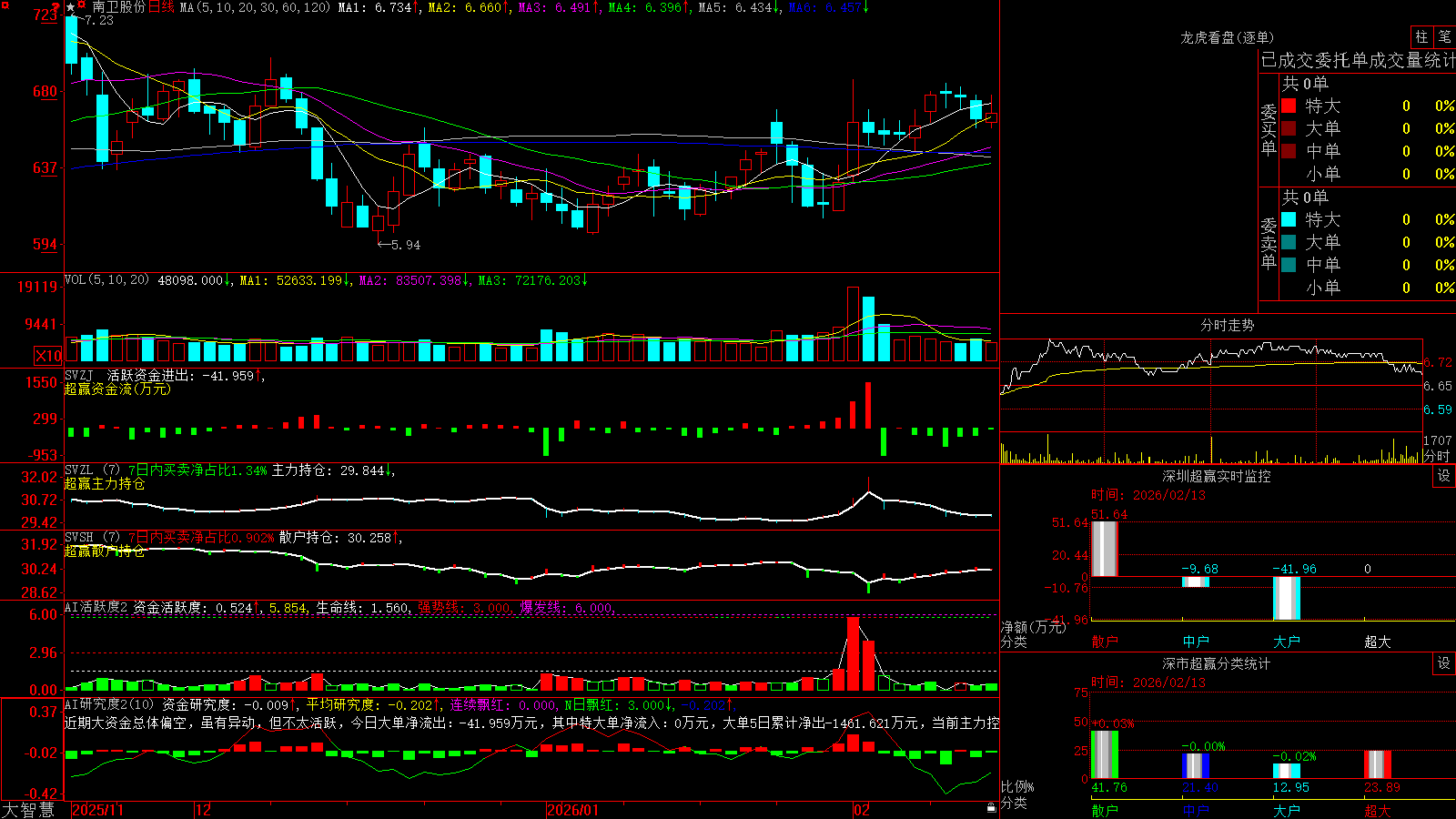
Task: Click the dark red 大单 buy order swatch
Action: pos(1289,128)
